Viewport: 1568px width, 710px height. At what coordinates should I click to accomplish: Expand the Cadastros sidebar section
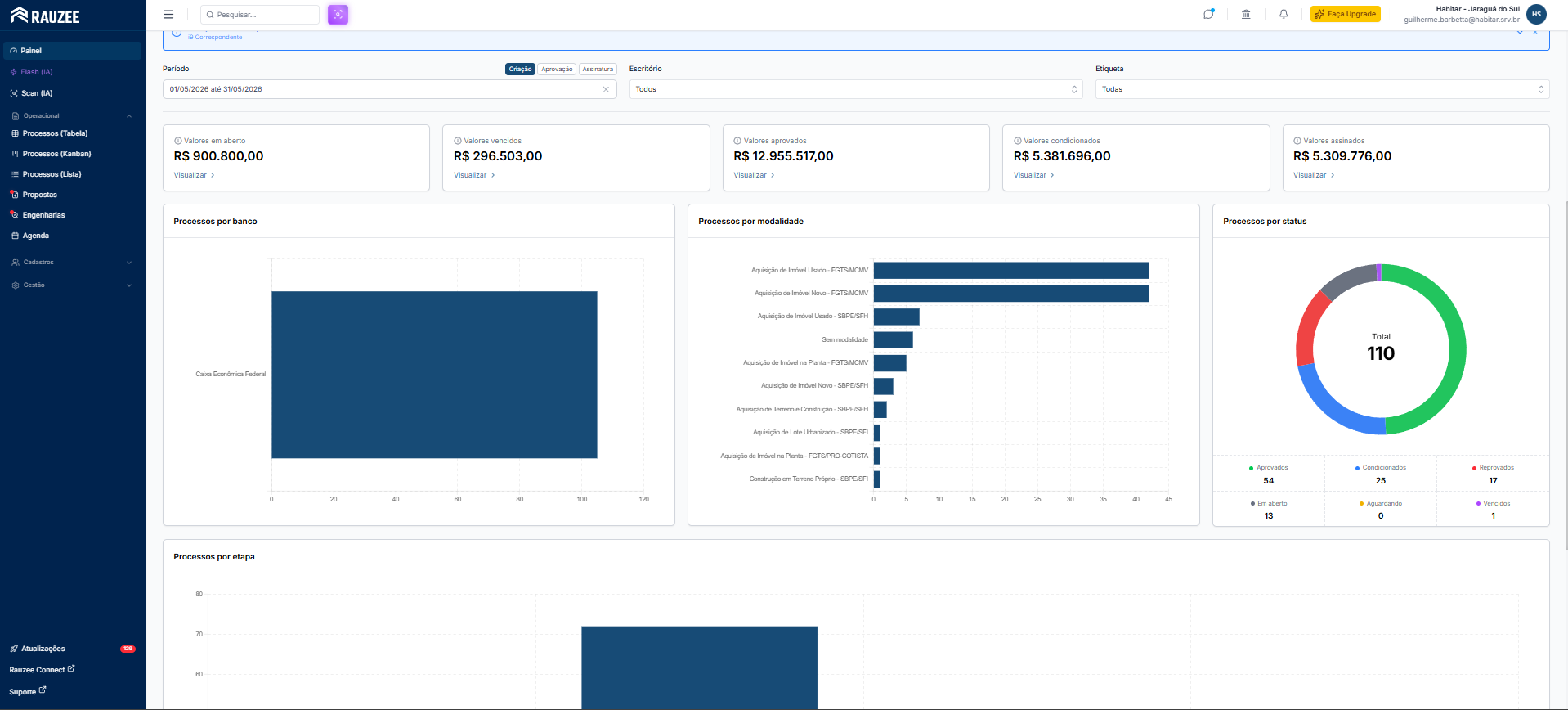click(72, 263)
